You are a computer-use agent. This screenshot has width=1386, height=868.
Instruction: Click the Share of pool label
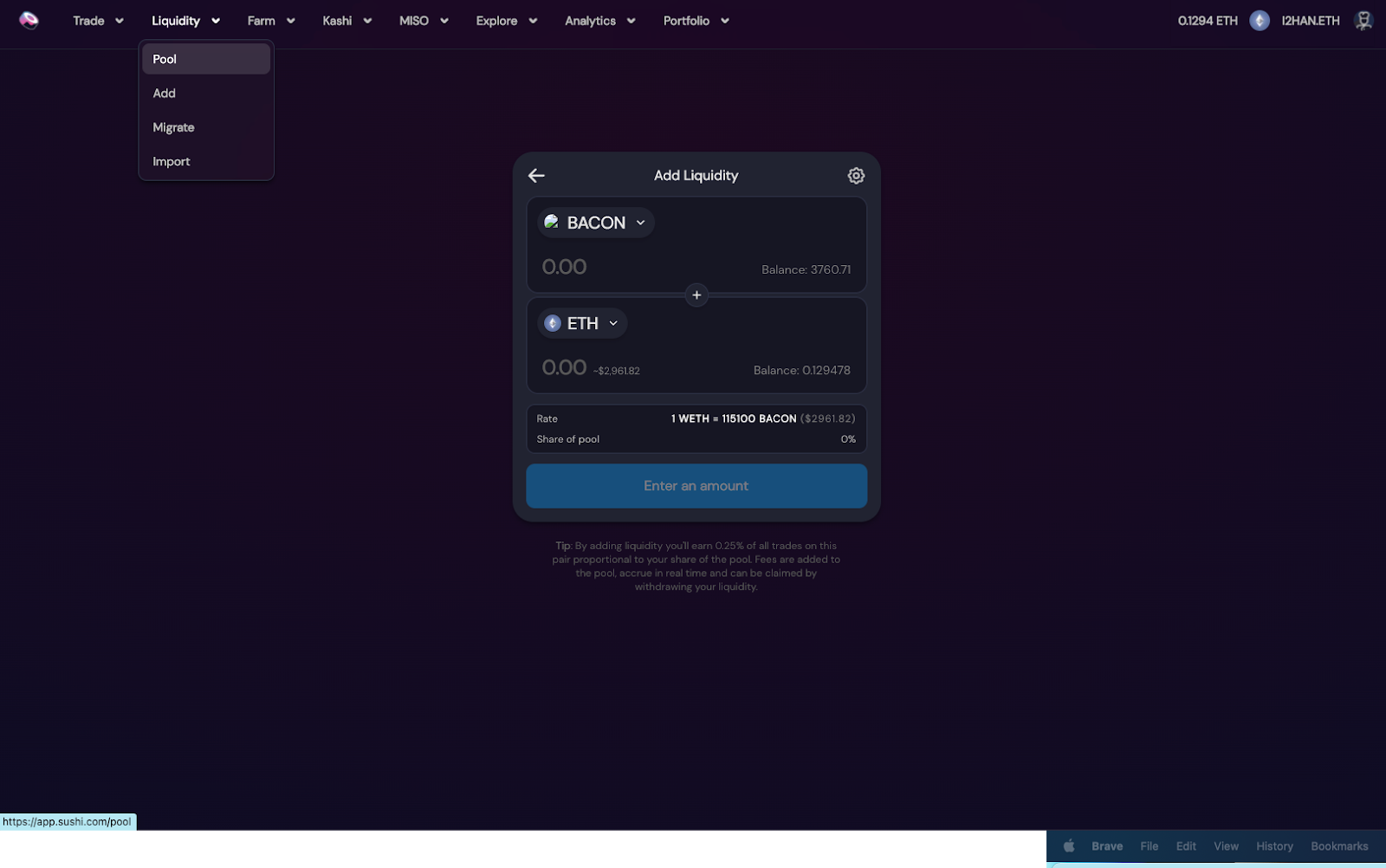coord(568,439)
